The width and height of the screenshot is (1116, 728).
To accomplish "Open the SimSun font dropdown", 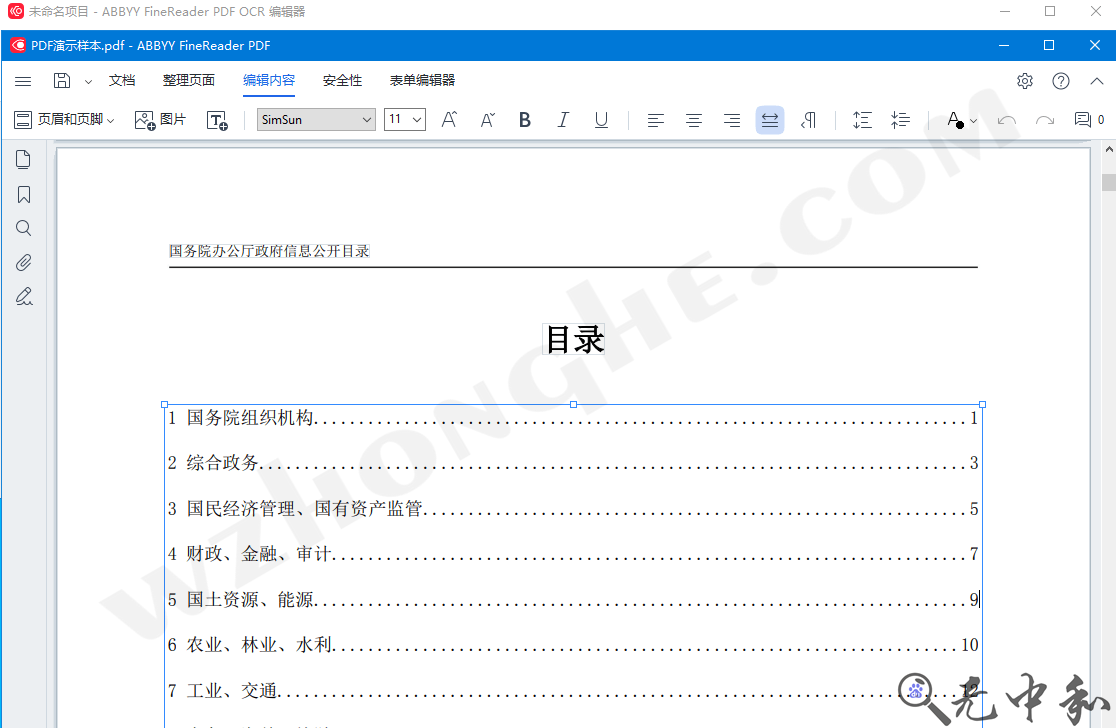I will pos(365,119).
